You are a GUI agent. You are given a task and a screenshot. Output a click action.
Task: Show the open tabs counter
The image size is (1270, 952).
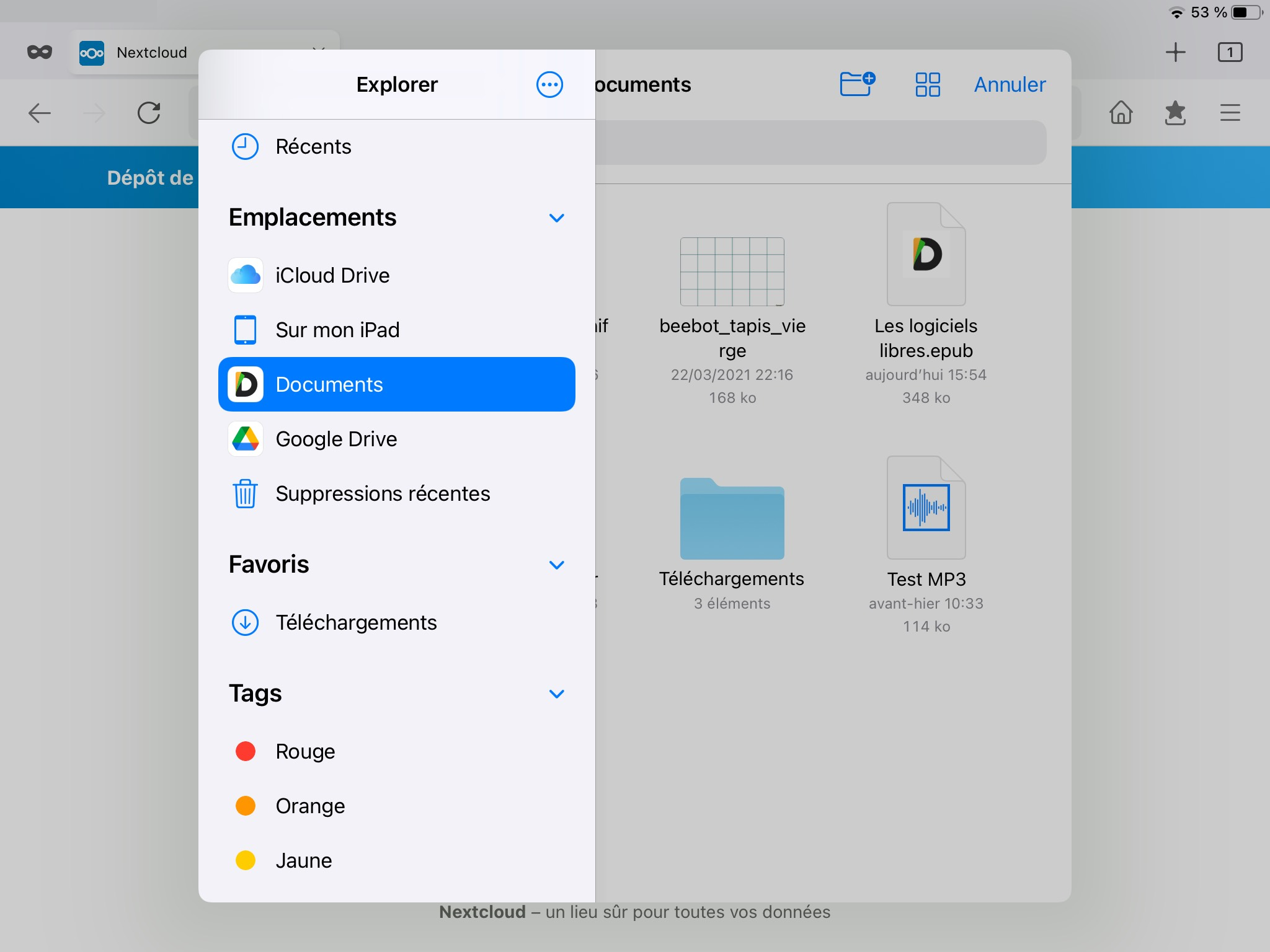[x=1230, y=52]
